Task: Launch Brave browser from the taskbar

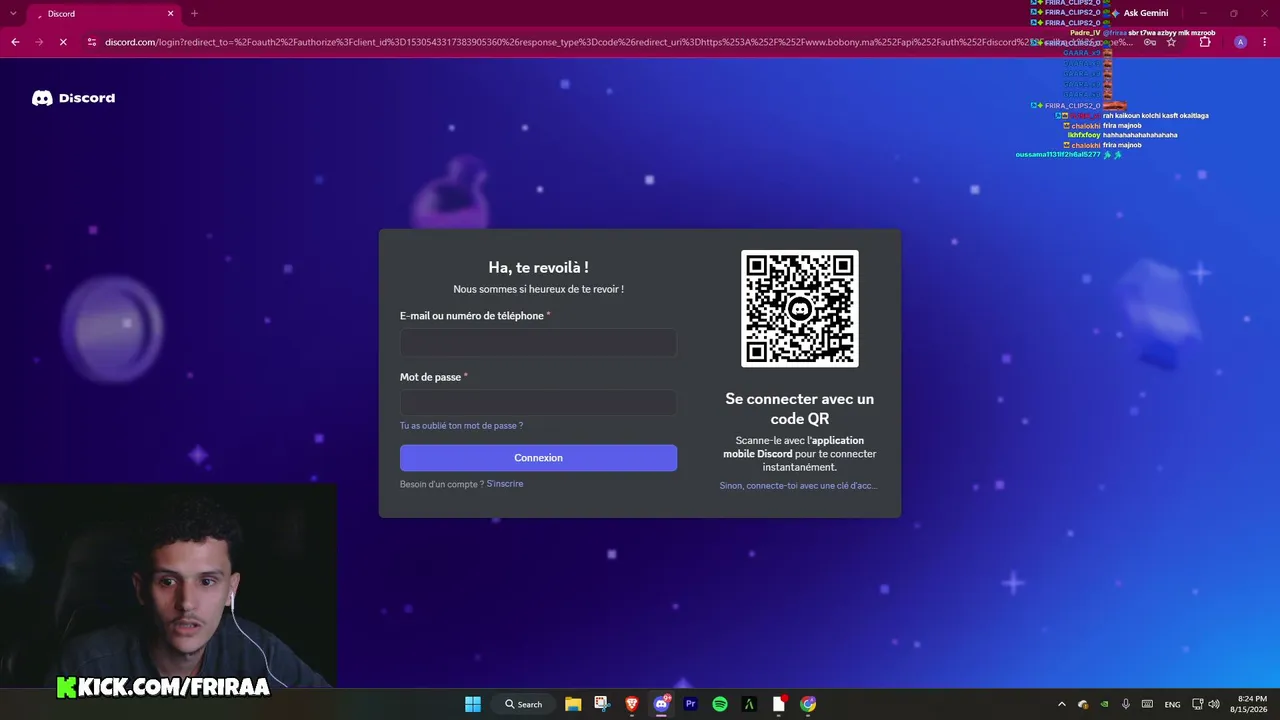Action: coord(632,704)
